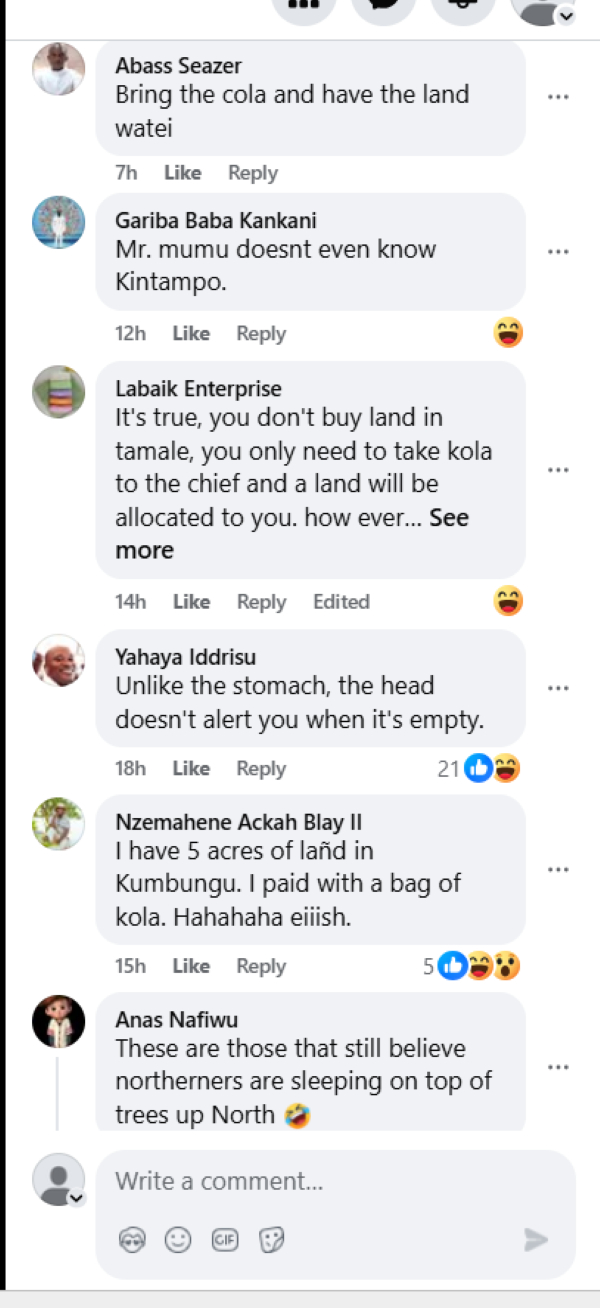600x1308 pixels.
Task: Reply to Nzemahene Ackah Blay II's comment
Action: pyautogui.click(x=261, y=966)
